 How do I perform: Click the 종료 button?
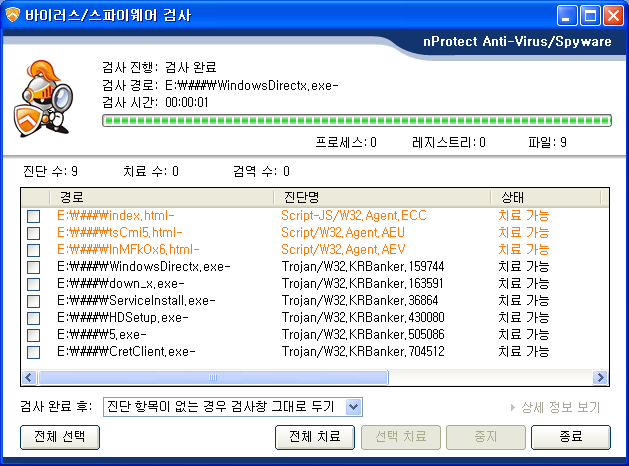pyautogui.click(x=571, y=437)
